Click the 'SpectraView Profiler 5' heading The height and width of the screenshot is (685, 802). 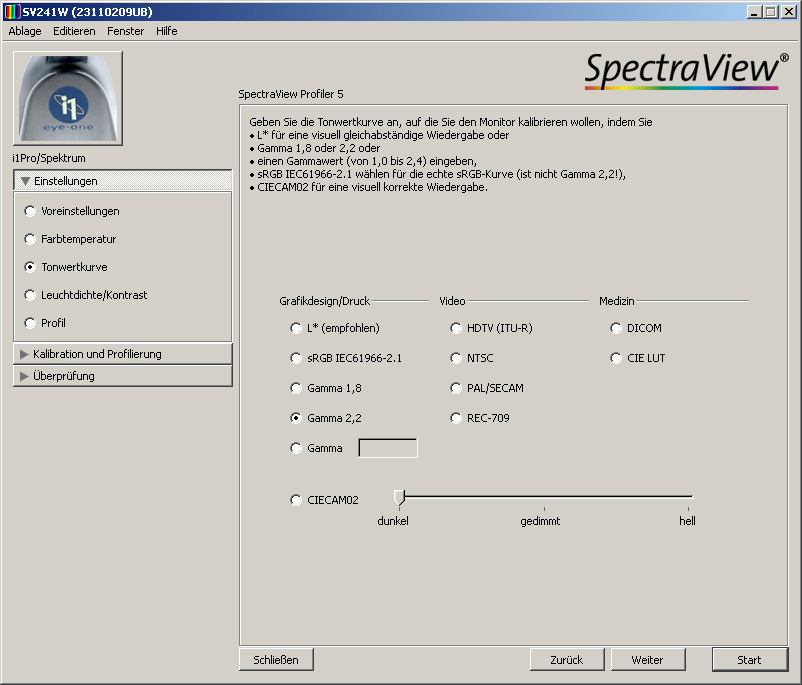pyautogui.click(x=291, y=94)
